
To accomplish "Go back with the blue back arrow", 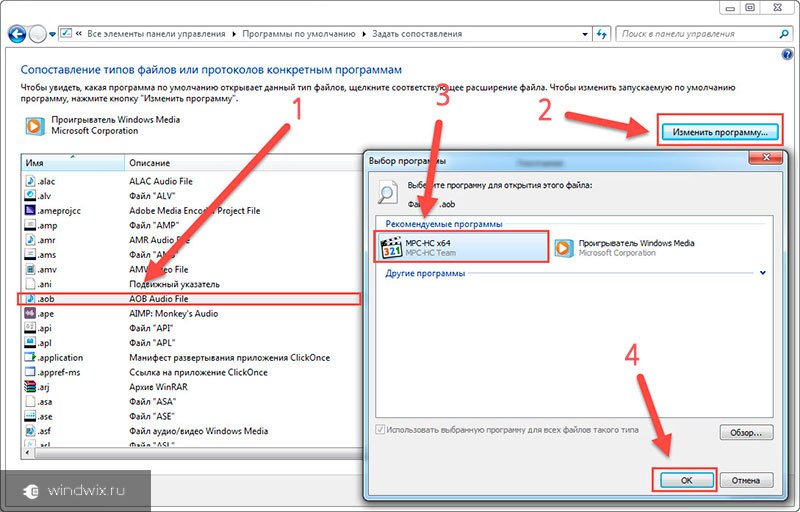I will point(17,34).
